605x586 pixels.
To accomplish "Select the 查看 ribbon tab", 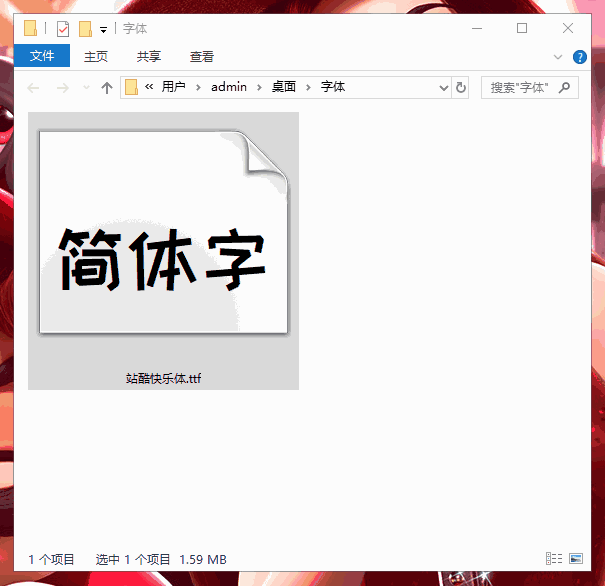I will (202, 57).
